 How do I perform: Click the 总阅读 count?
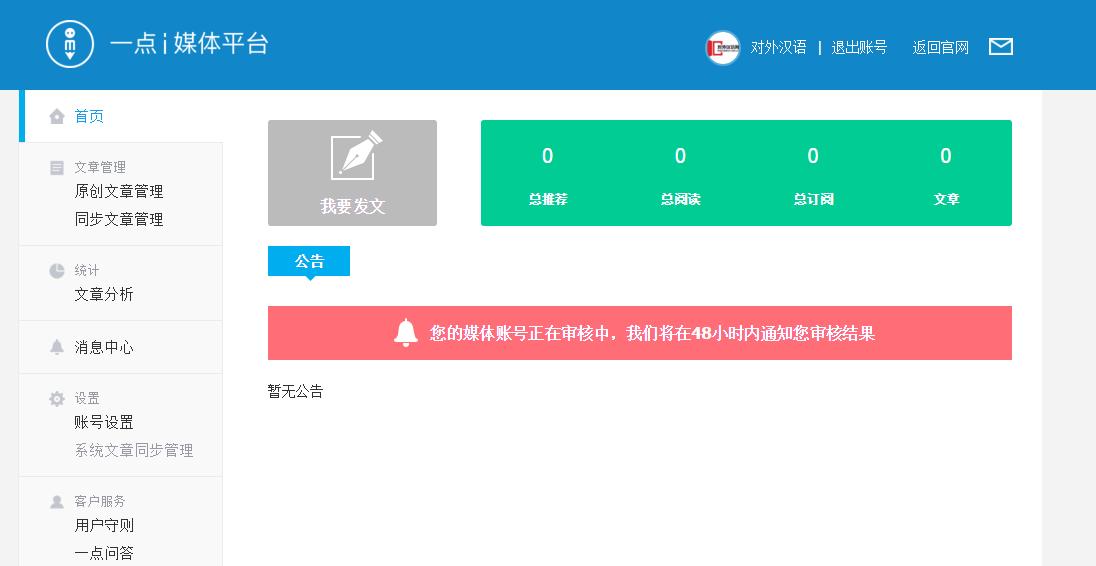[680, 156]
